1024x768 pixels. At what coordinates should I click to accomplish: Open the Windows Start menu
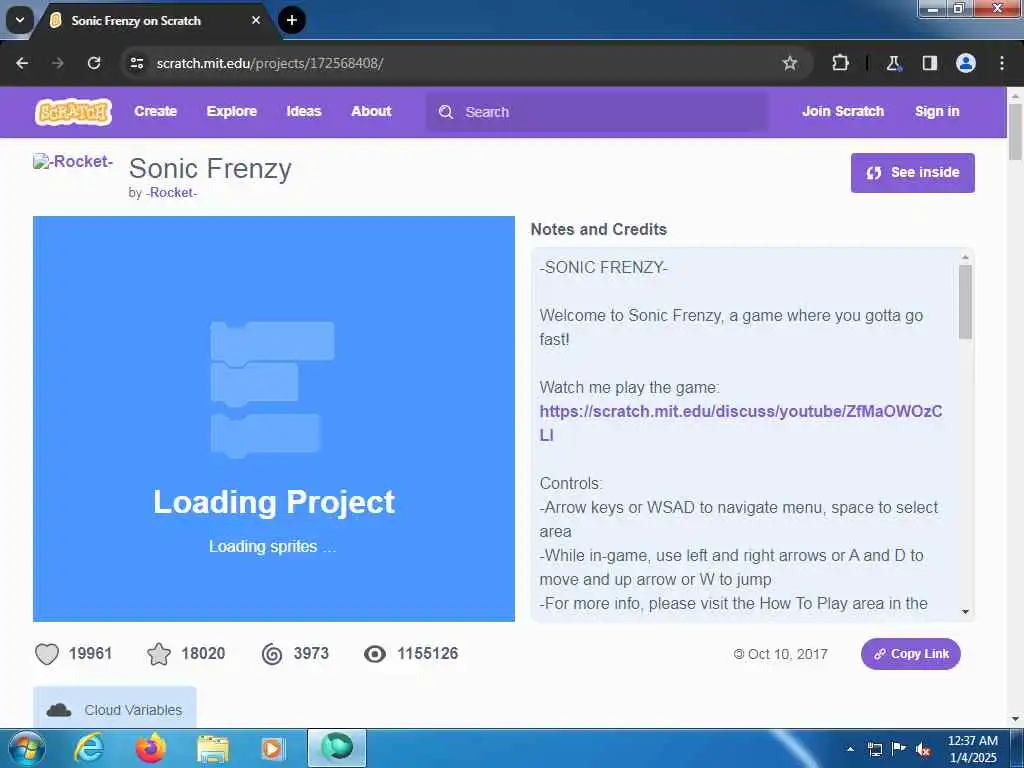pyautogui.click(x=25, y=748)
